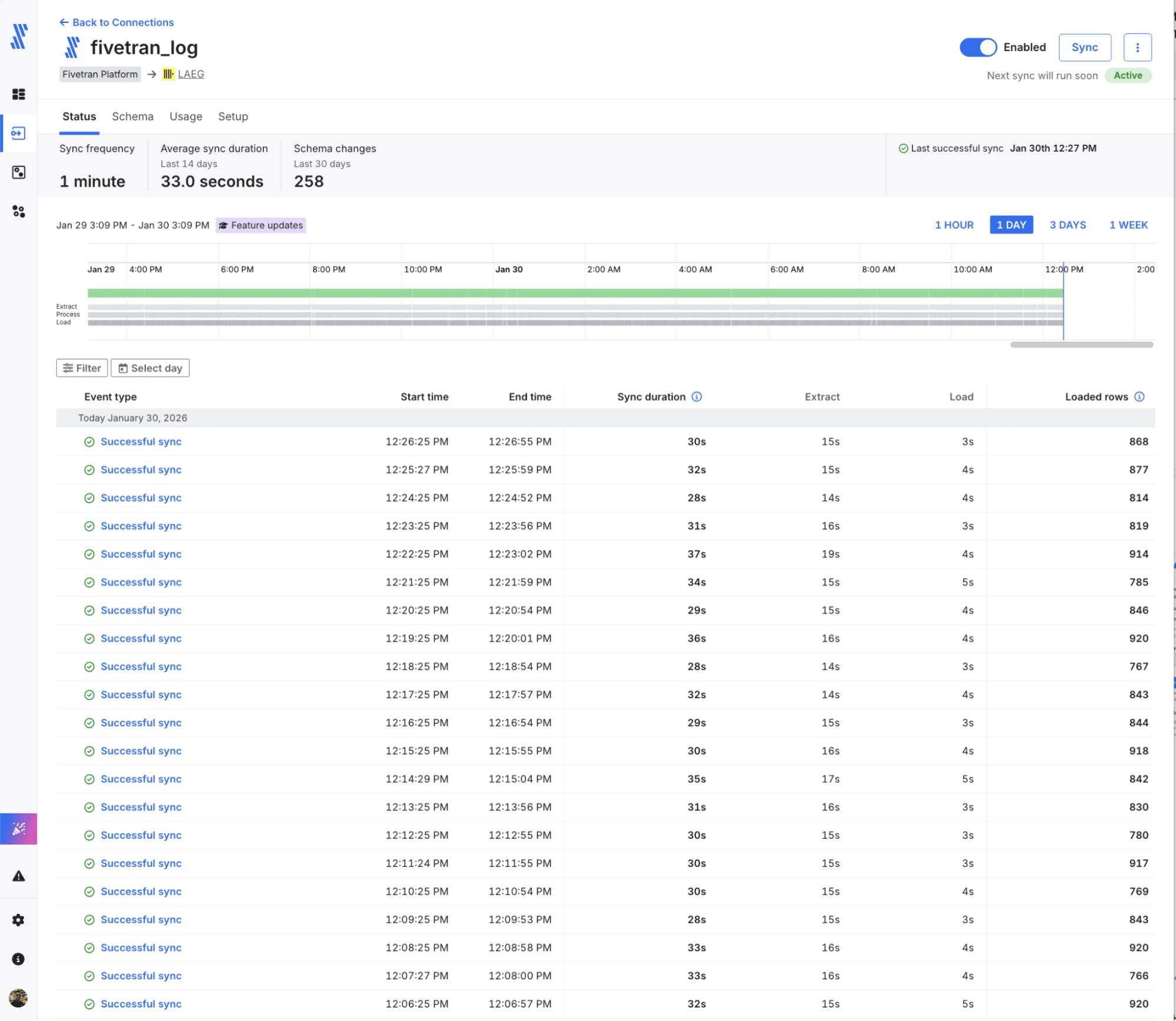Go Back to Connections link

(116, 22)
